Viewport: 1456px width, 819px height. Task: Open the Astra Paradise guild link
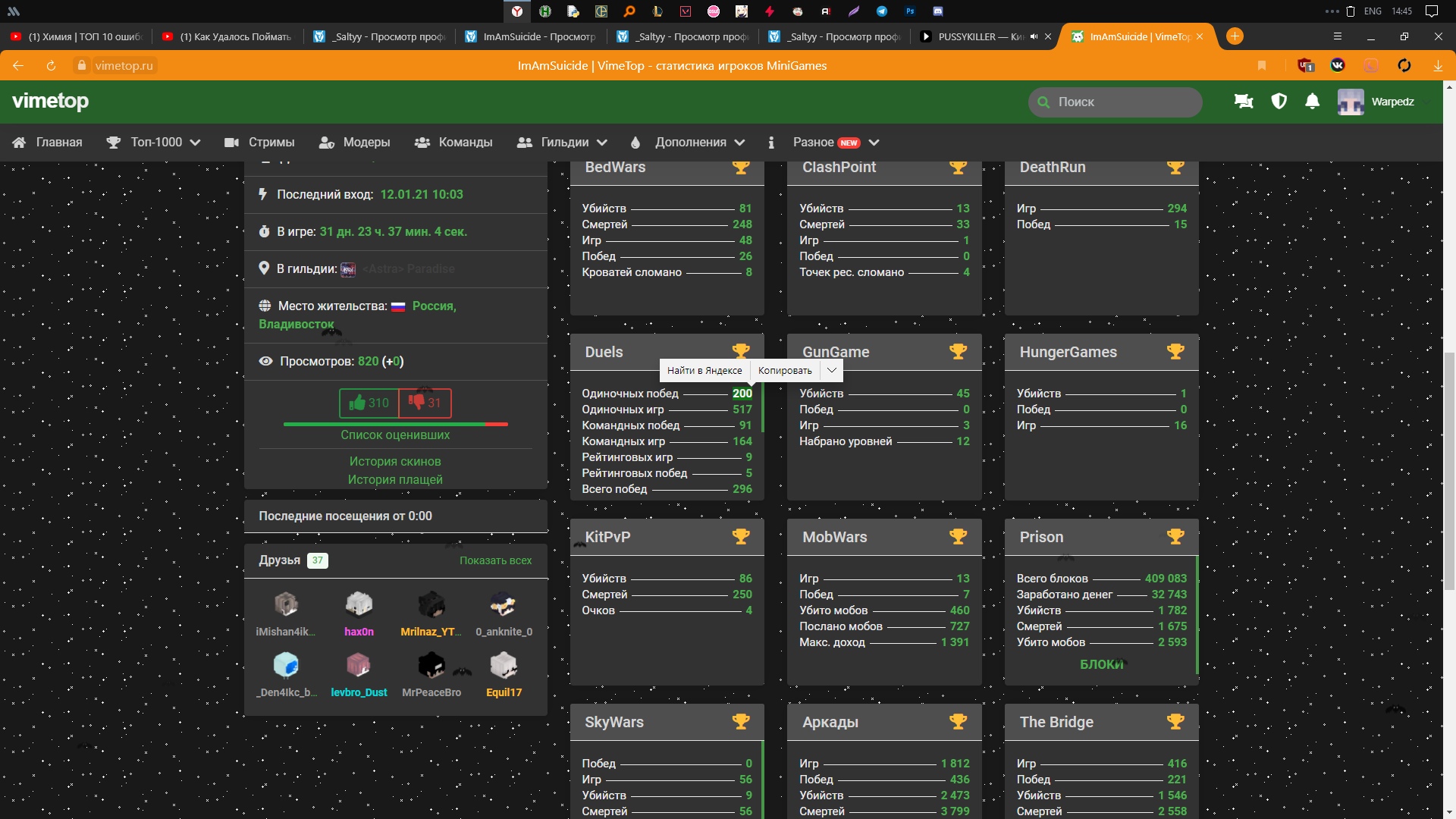coord(408,269)
